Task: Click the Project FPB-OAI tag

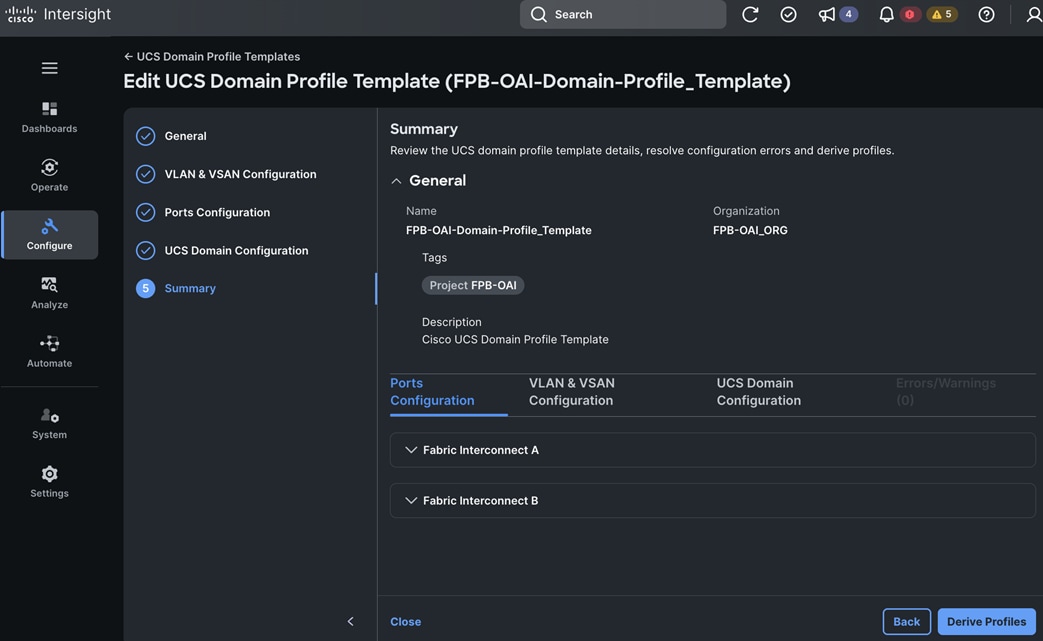Action: (x=473, y=285)
